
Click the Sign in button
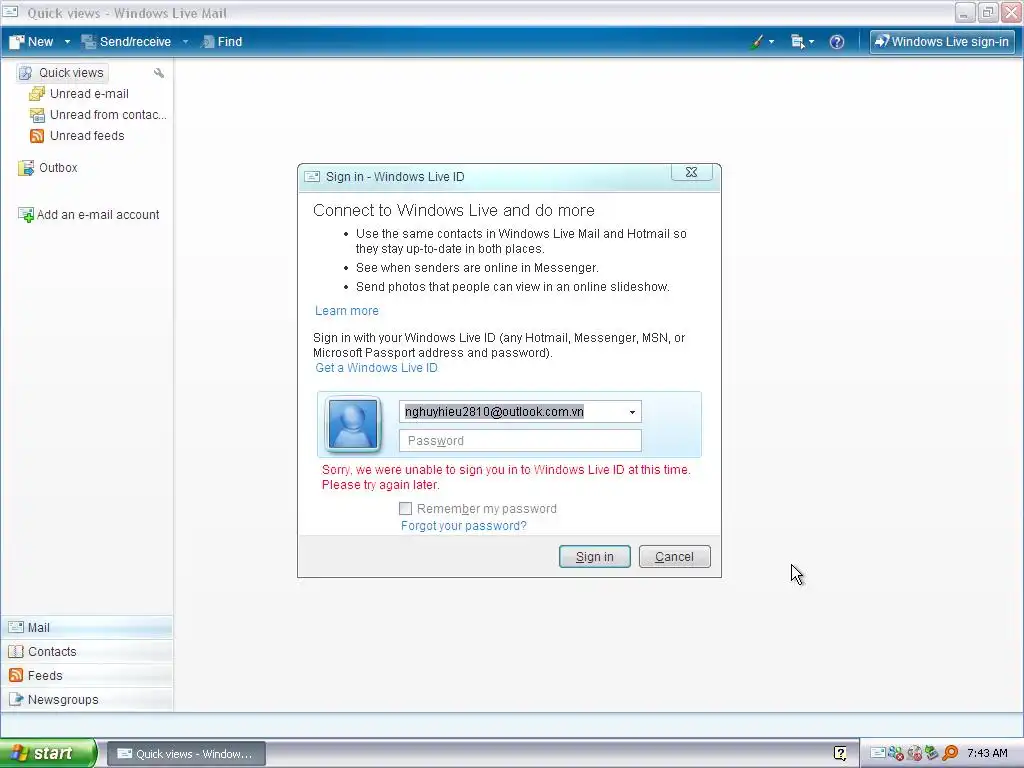(595, 557)
